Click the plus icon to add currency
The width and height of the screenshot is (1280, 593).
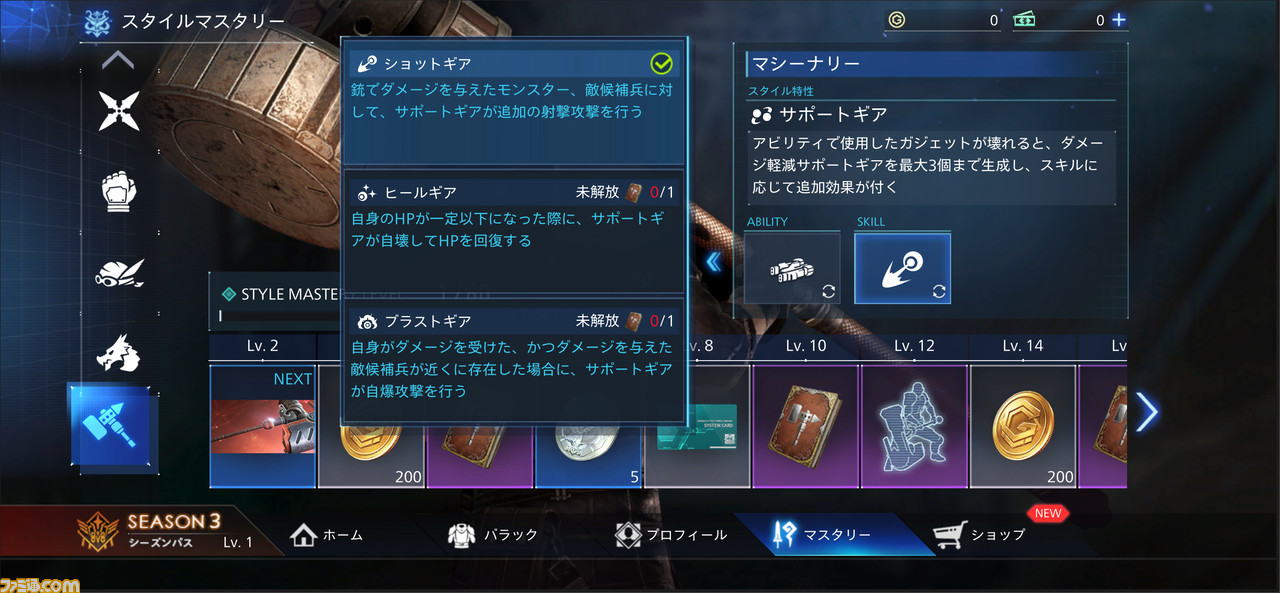[1119, 20]
